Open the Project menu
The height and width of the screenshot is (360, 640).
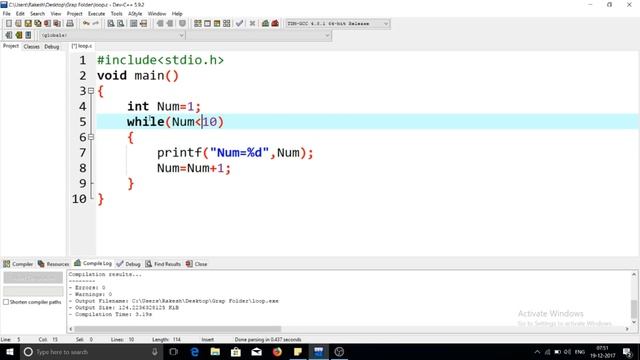point(74,13)
